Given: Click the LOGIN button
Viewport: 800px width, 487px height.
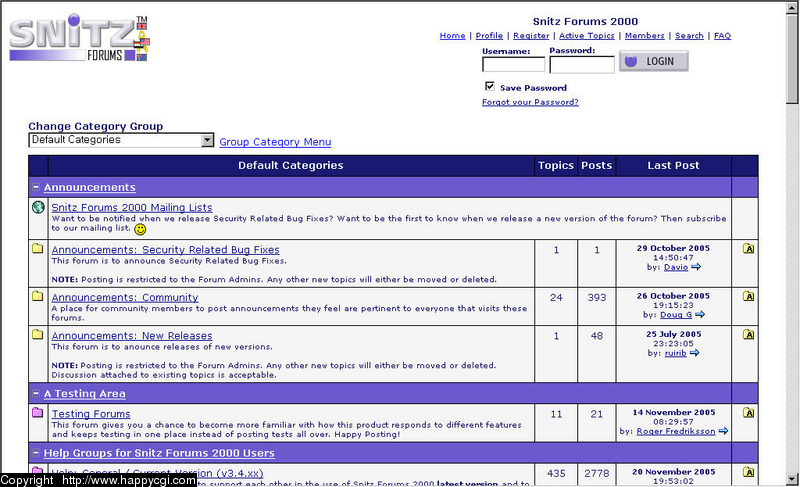Looking at the screenshot, I should pos(654,61).
